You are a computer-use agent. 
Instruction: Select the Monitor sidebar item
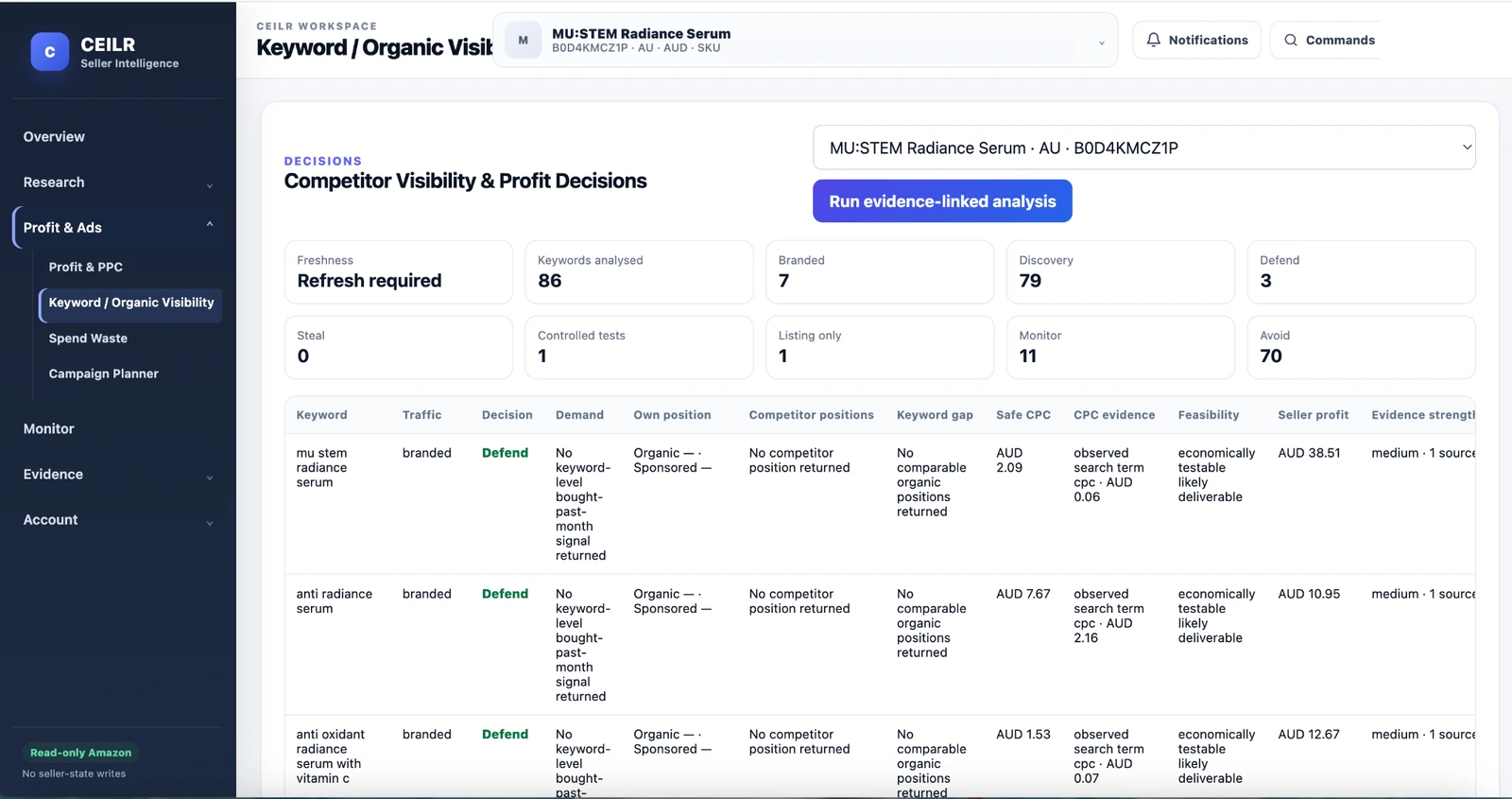click(118, 429)
